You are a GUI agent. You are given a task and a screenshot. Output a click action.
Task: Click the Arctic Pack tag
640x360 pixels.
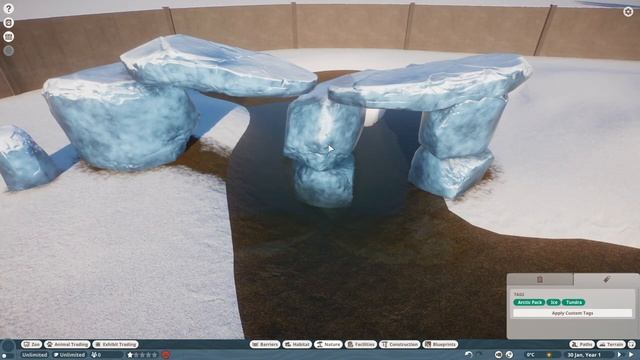[x=529, y=302]
